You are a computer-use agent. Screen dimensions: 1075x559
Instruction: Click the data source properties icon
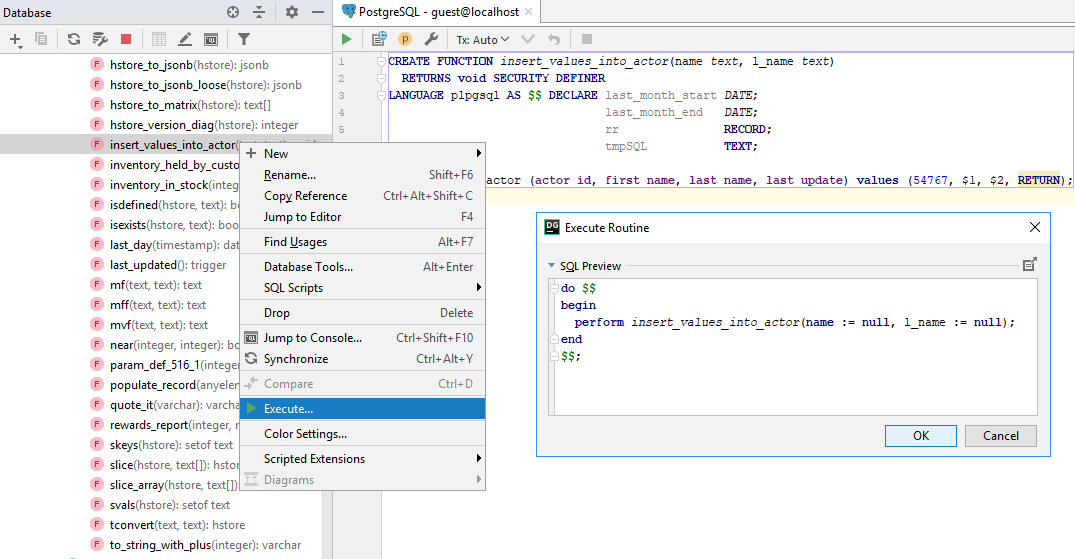100,39
